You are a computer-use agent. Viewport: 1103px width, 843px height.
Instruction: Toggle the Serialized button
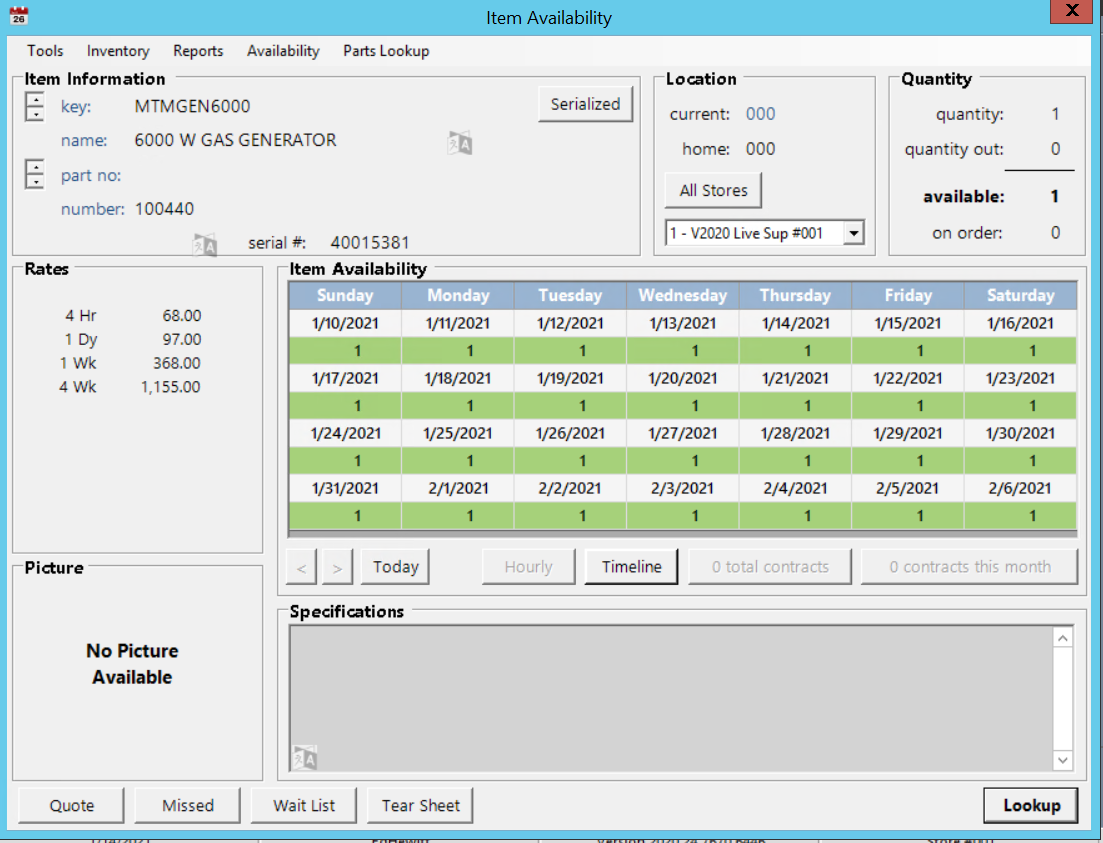coord(585,104)
